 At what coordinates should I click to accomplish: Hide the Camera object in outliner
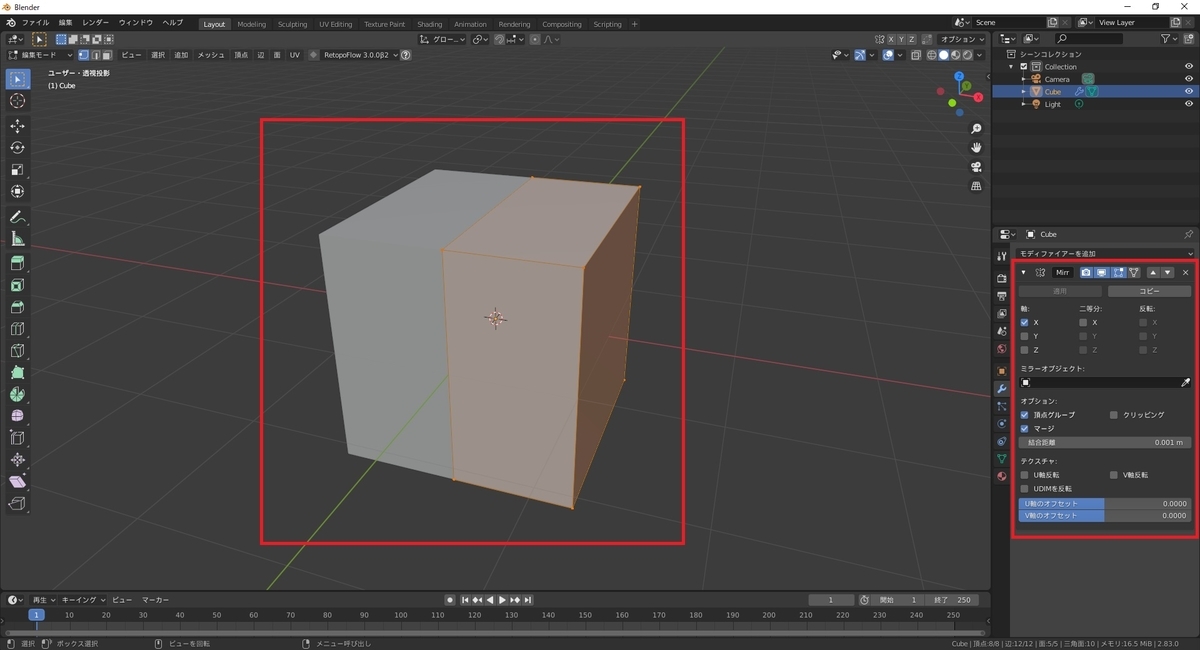click(x=1189, y=79)
